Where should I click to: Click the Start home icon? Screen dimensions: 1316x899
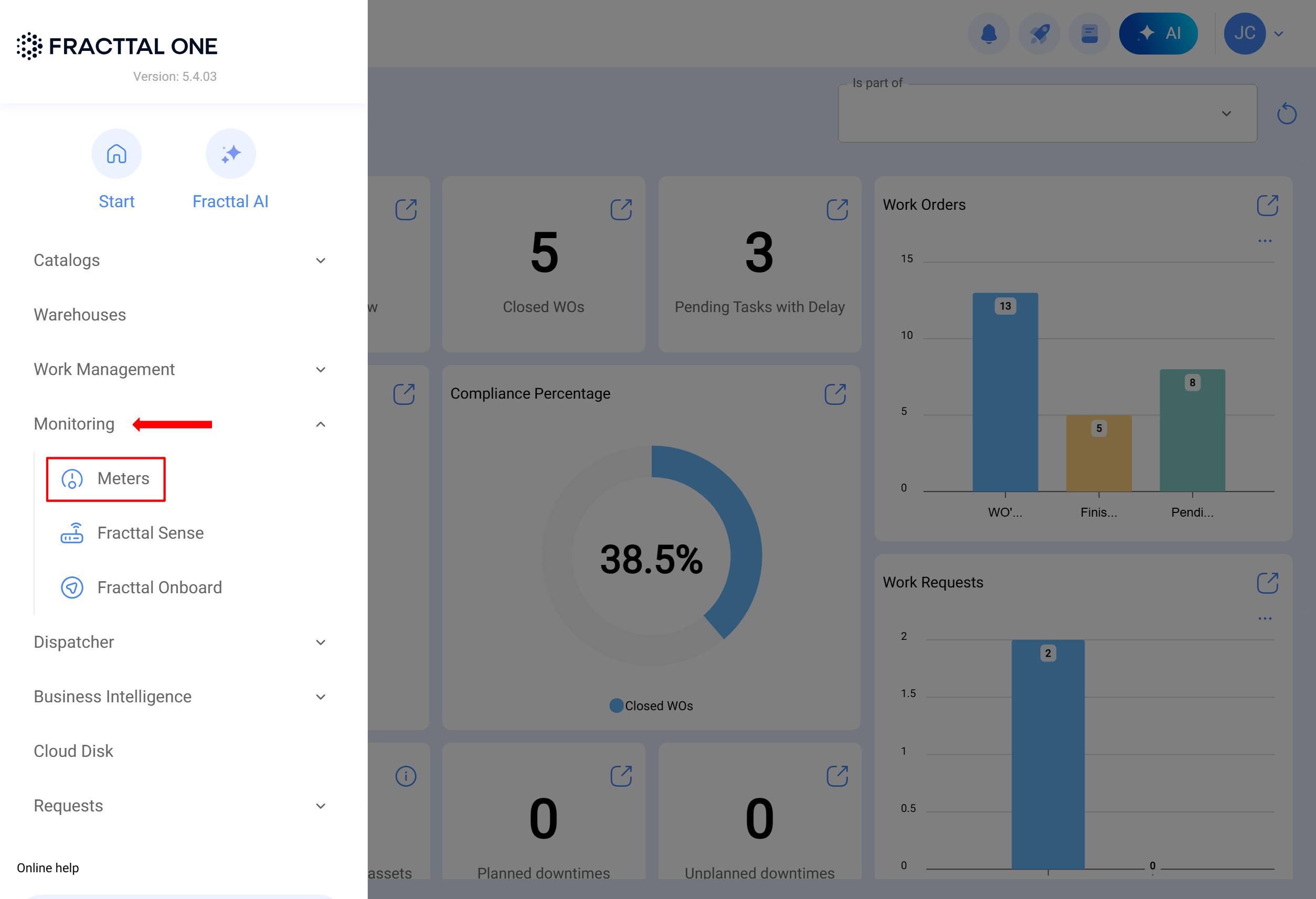(x=116, y=154)
